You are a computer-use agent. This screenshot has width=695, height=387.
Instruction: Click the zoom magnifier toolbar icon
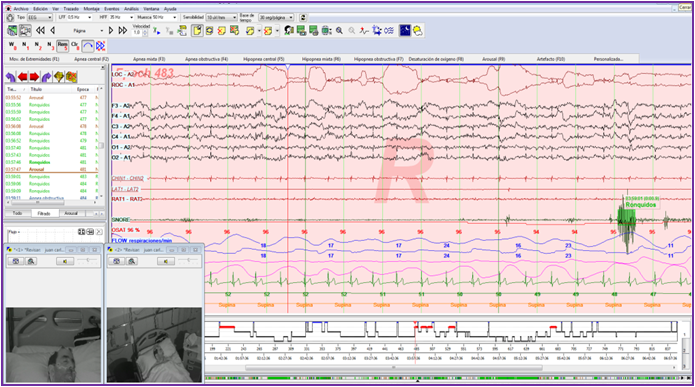point(339,30)
